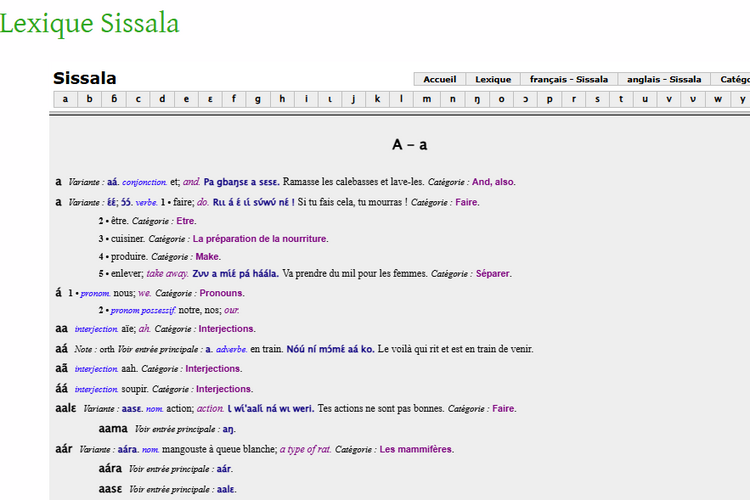Open the Accueil tab
The width and height of the screenshot is (750, 500).
pyautogui.click(x=439, y=79)
